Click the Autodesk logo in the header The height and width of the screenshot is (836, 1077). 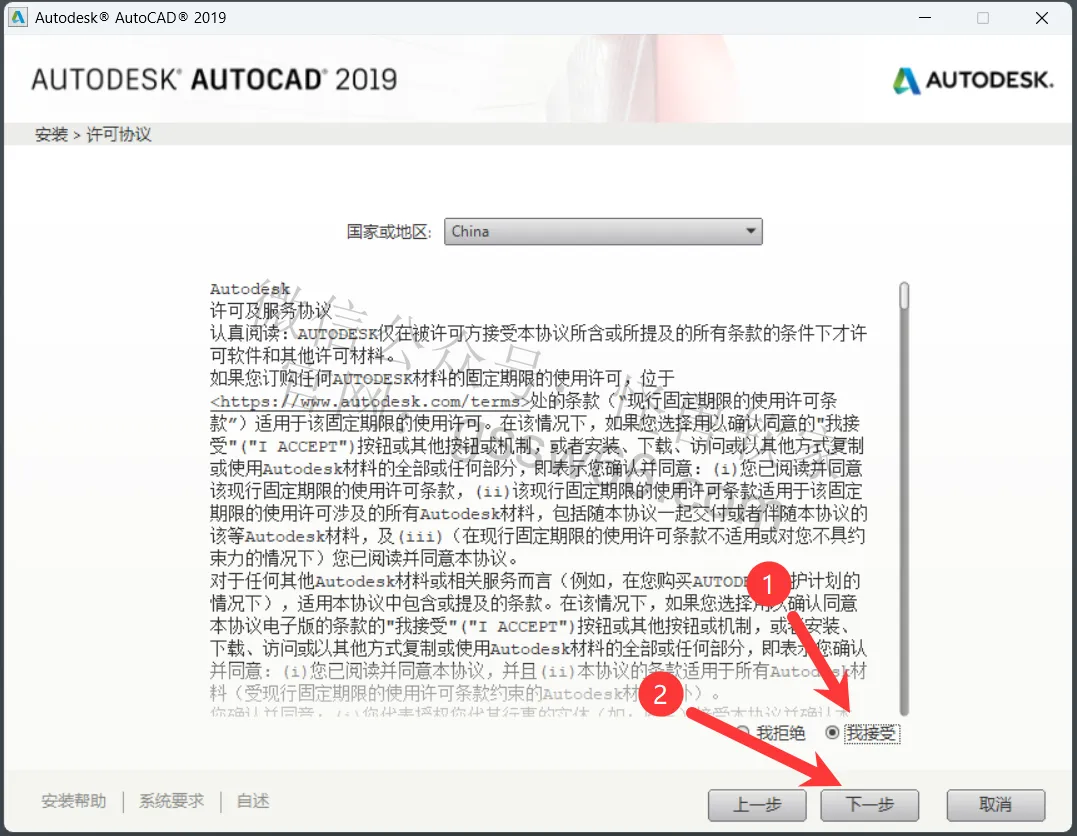pyautogui.click(x=973, y=80)
